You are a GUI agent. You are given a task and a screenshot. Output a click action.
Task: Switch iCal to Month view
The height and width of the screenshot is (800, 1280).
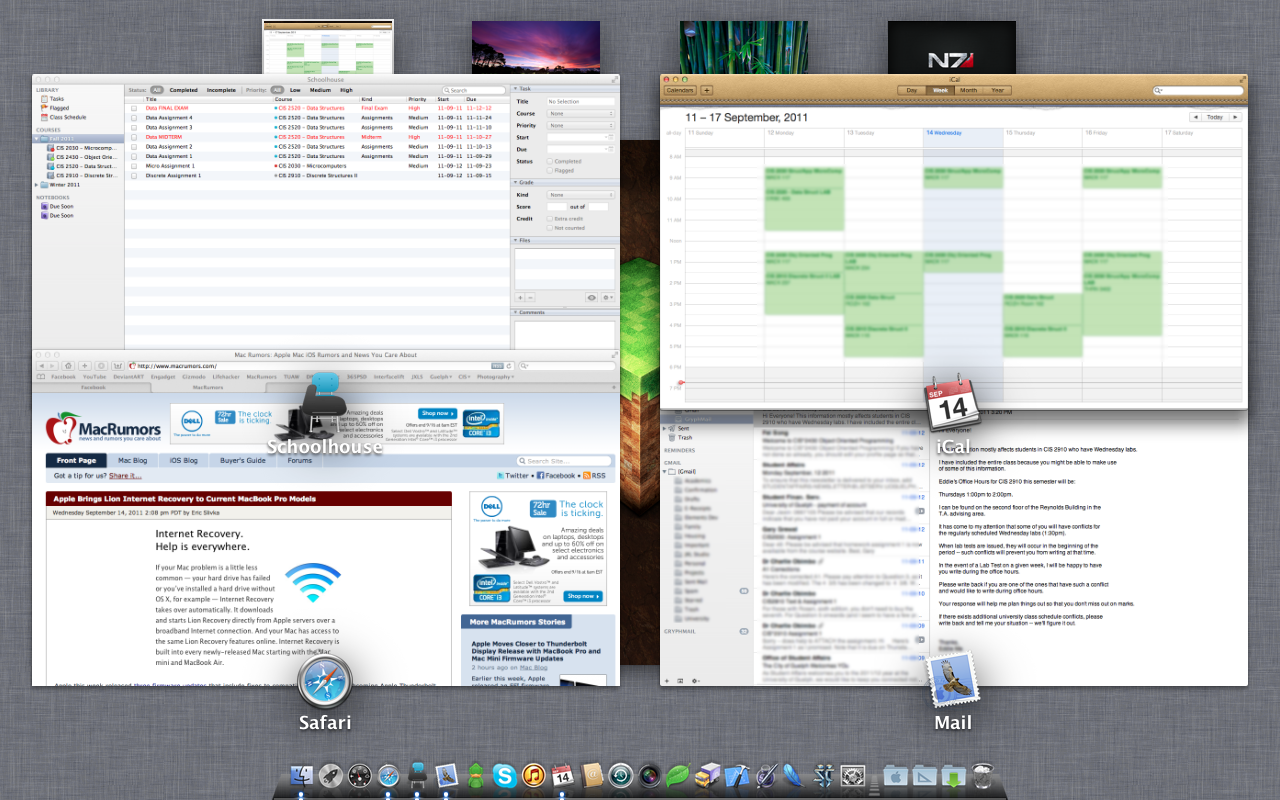pos(969,90)
